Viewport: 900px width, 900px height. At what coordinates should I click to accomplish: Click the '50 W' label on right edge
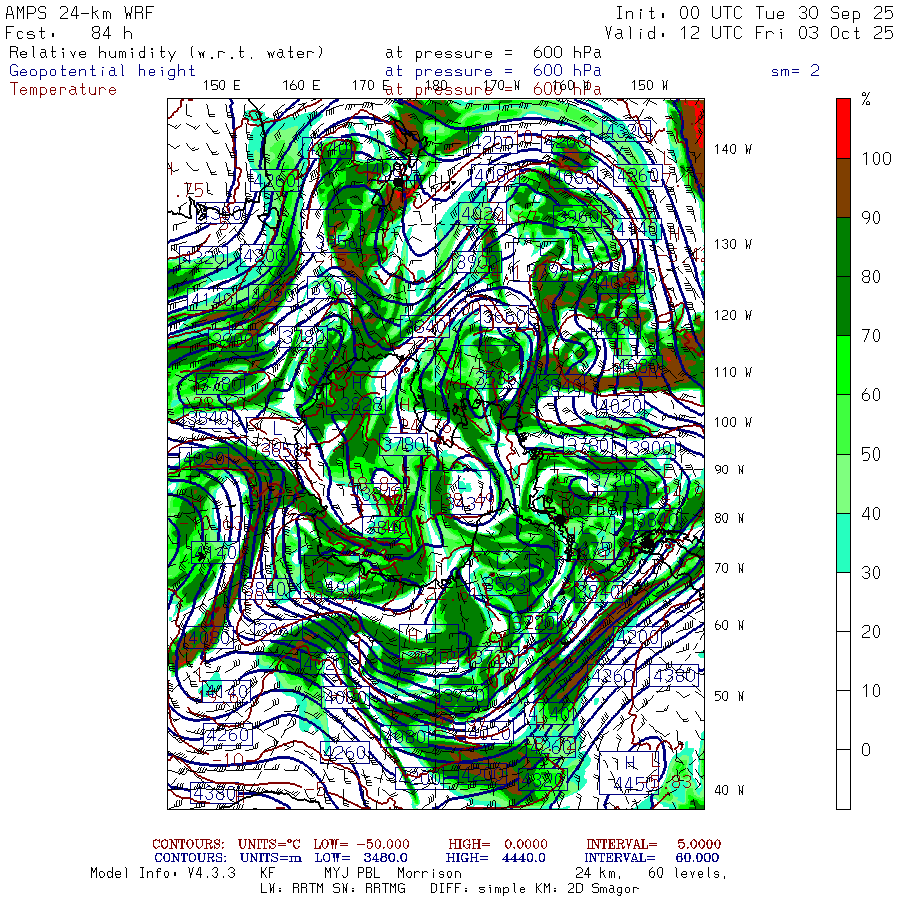[x=729, y=696]
